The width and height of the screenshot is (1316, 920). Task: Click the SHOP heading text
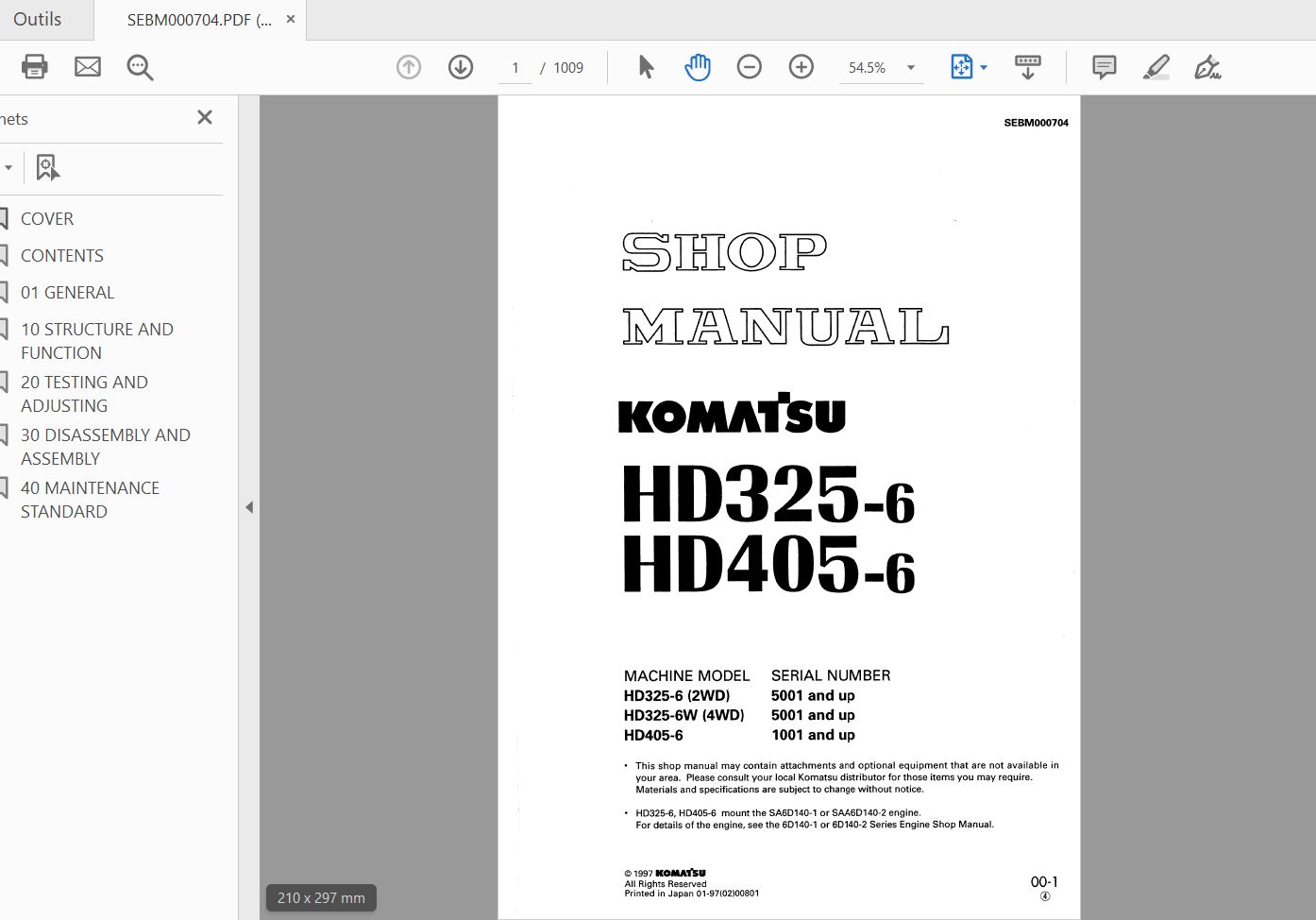click(x=724, y=252)
